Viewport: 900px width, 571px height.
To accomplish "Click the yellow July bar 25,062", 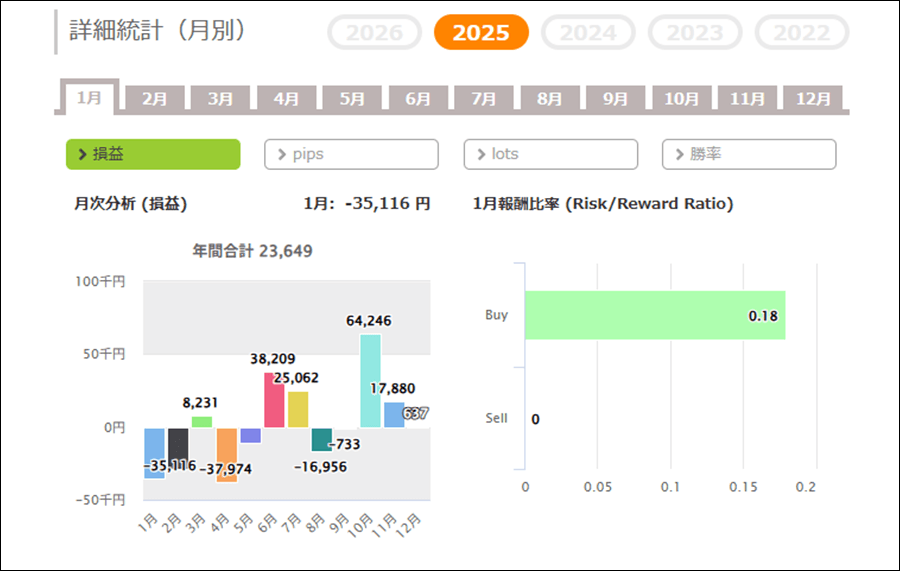I will tap(298, 410).
